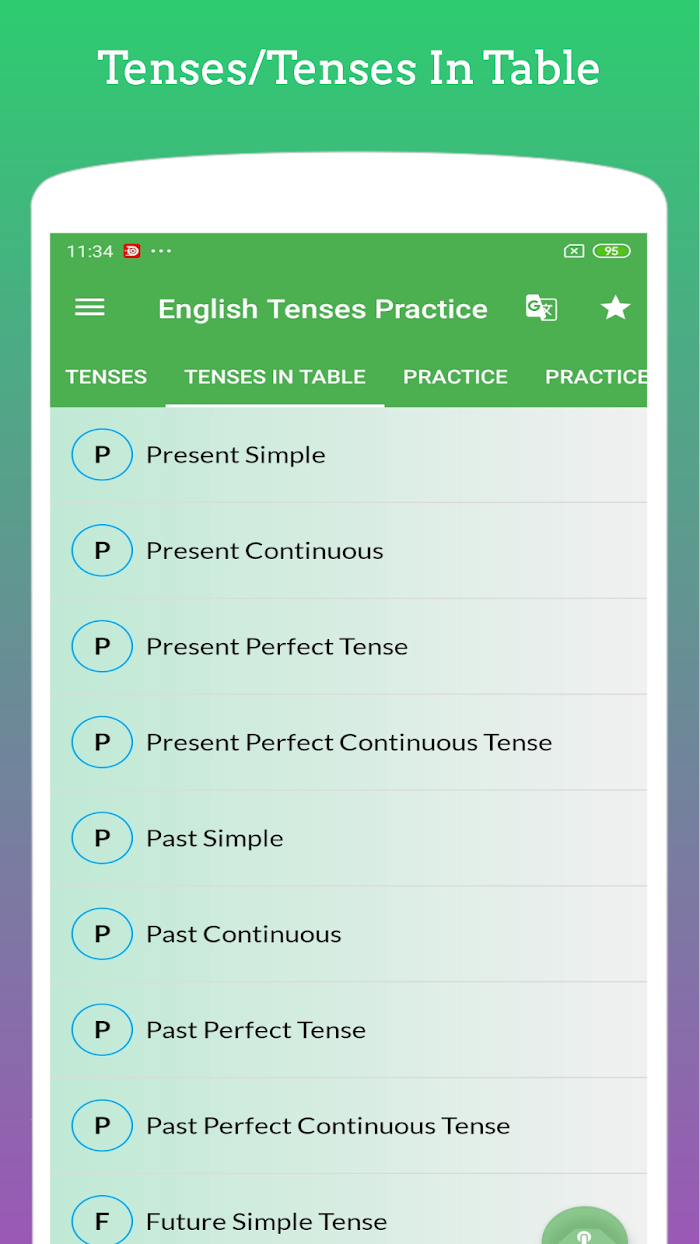700x1244 pixels.
Task: Tap the P badge beside Present Simple
Action: (102, 455)
